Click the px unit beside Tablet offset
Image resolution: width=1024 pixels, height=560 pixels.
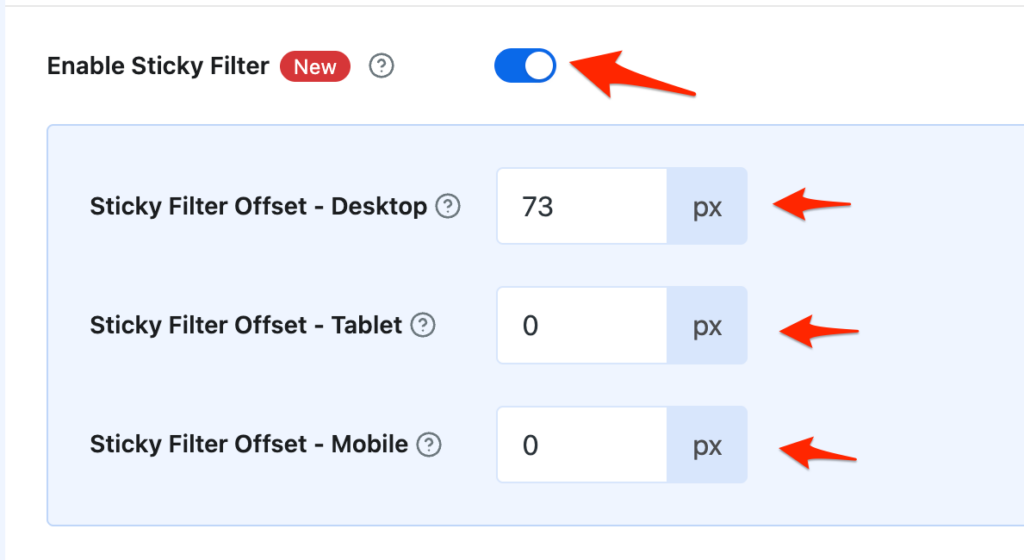707,325
